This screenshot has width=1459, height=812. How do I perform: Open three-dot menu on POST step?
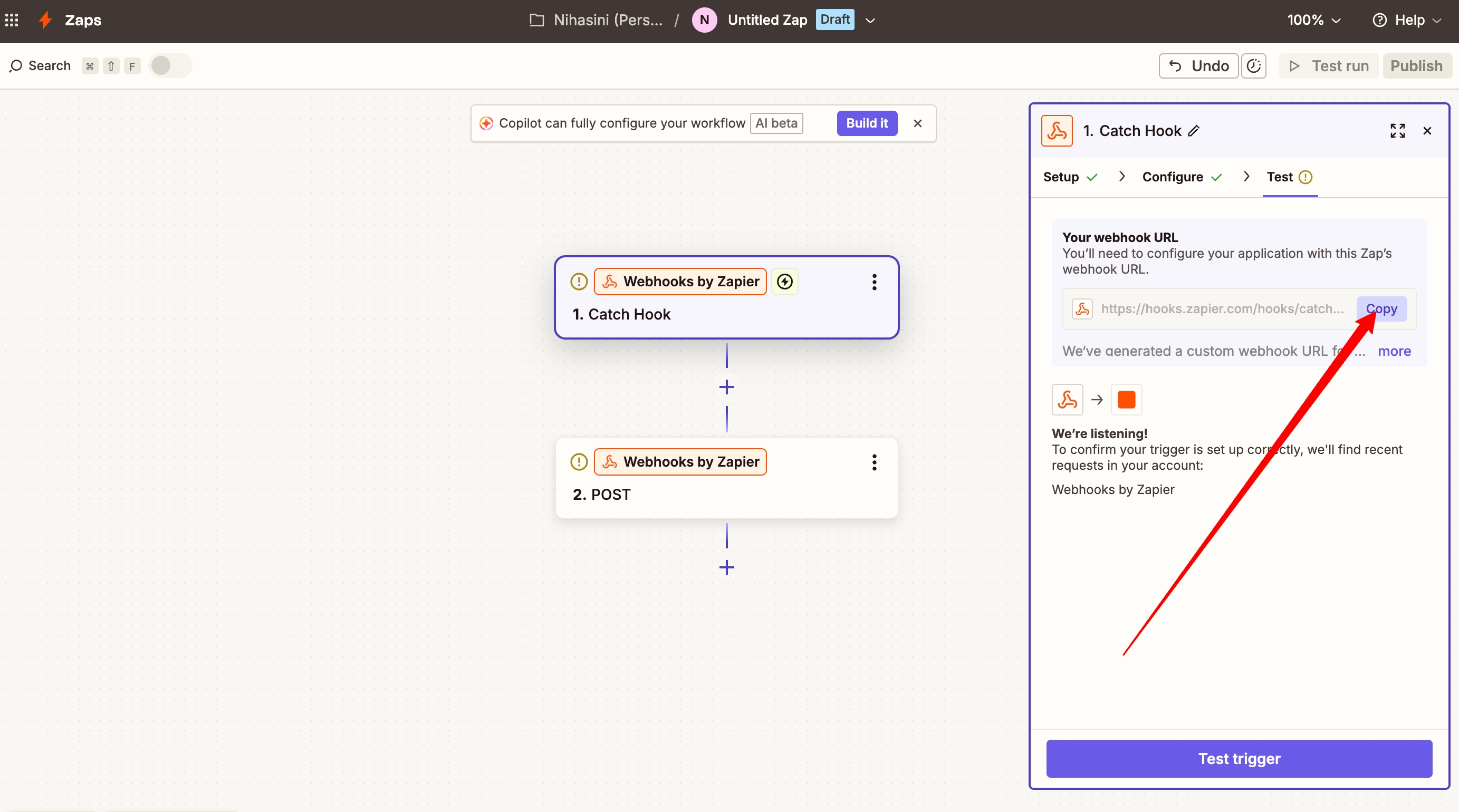874,462
